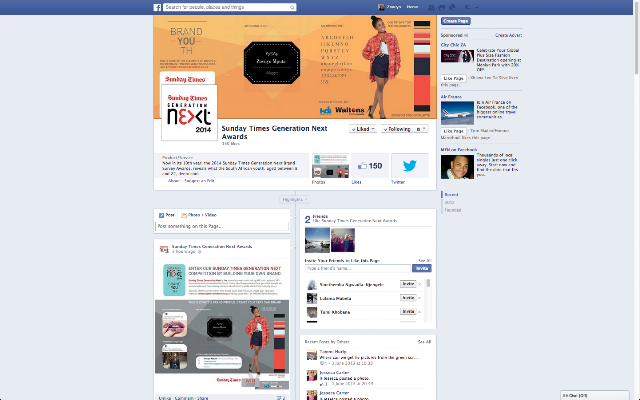Click the Create Advert link

509,36
